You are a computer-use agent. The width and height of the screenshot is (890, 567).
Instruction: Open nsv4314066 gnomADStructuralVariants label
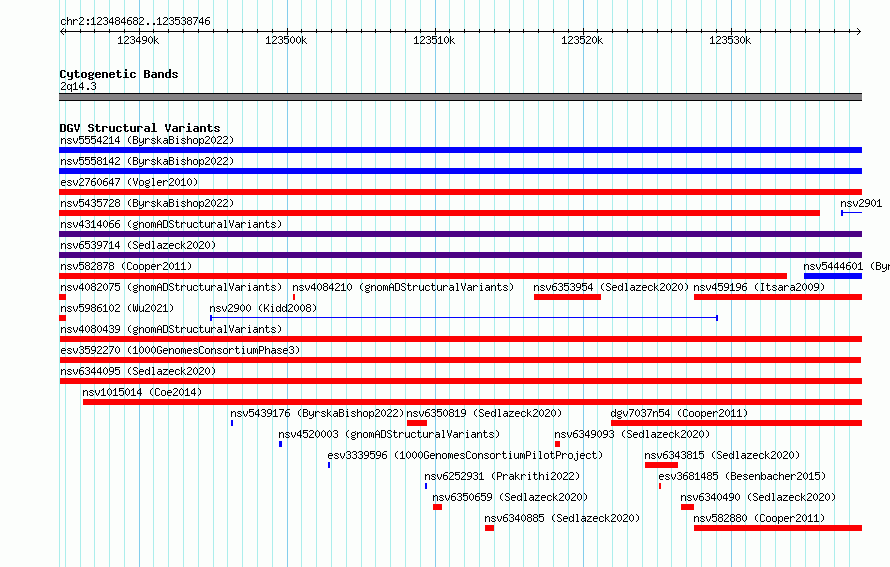(171, 224)
